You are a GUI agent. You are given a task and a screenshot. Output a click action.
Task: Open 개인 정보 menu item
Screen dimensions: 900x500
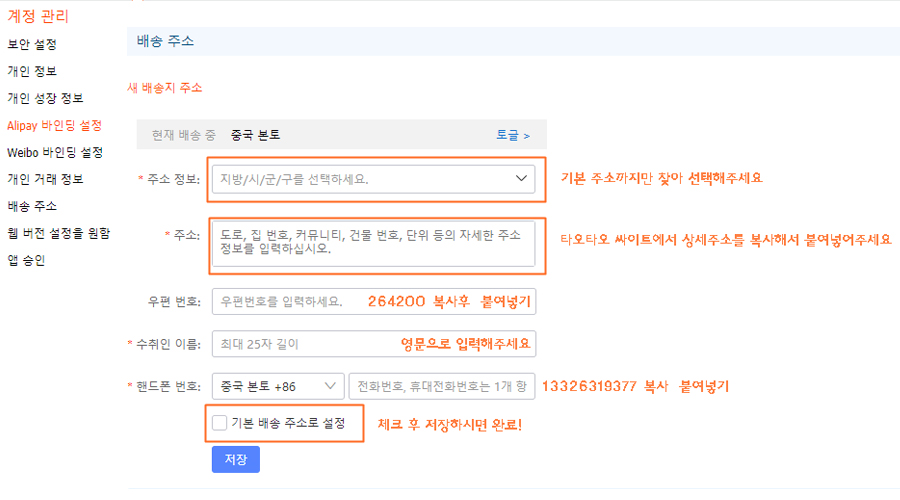point(32,71)
